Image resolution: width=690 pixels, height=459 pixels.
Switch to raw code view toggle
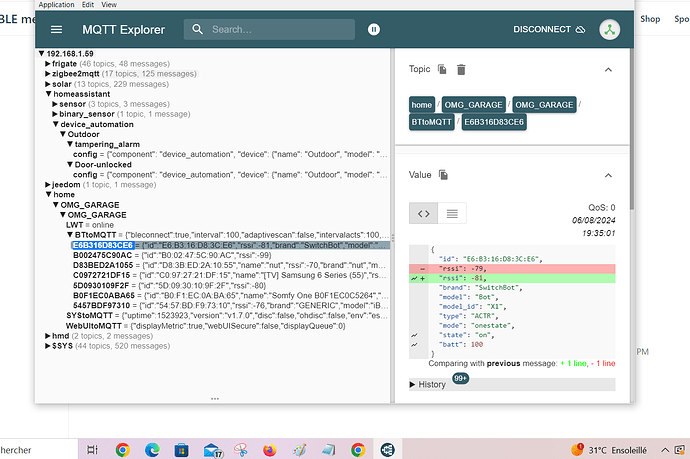coord(423,213)
